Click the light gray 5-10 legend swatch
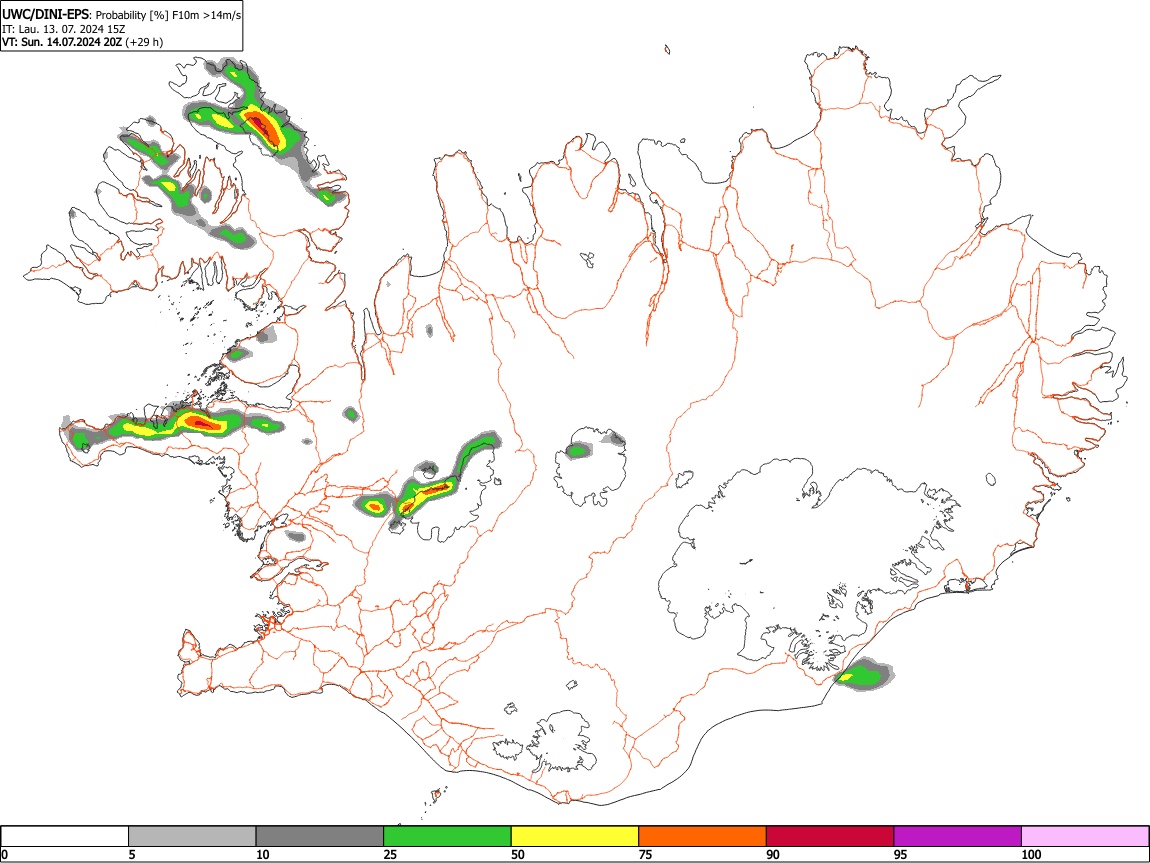The image size is (1150, 863). point(192,837)
